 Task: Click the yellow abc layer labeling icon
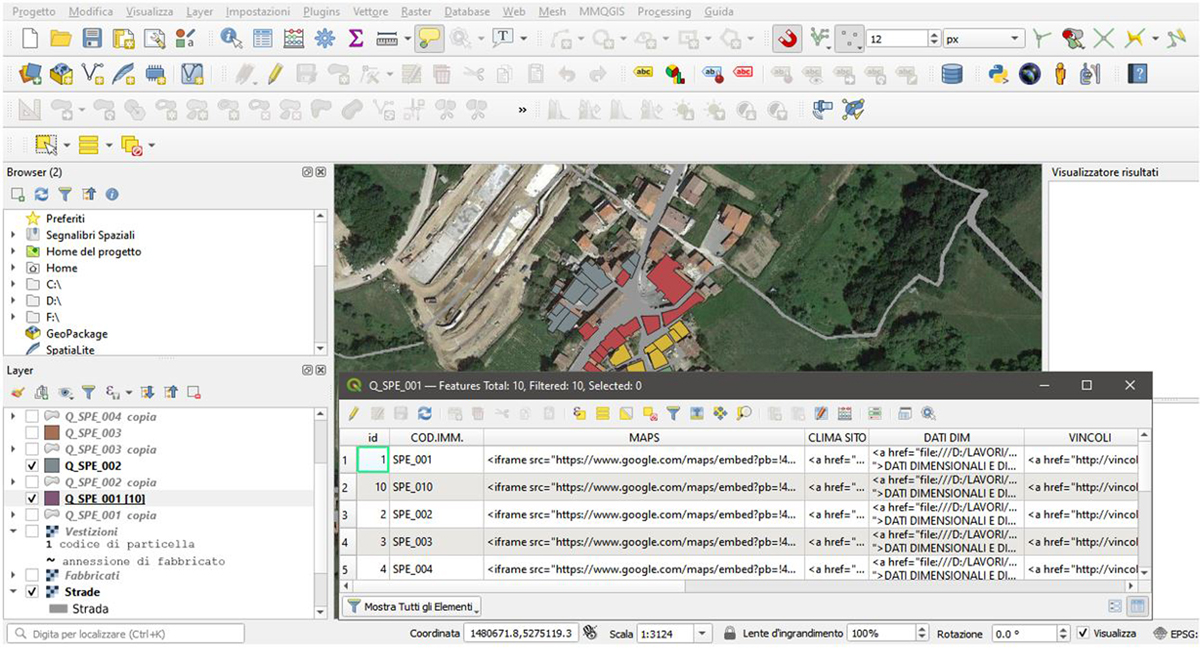point(644,73)
